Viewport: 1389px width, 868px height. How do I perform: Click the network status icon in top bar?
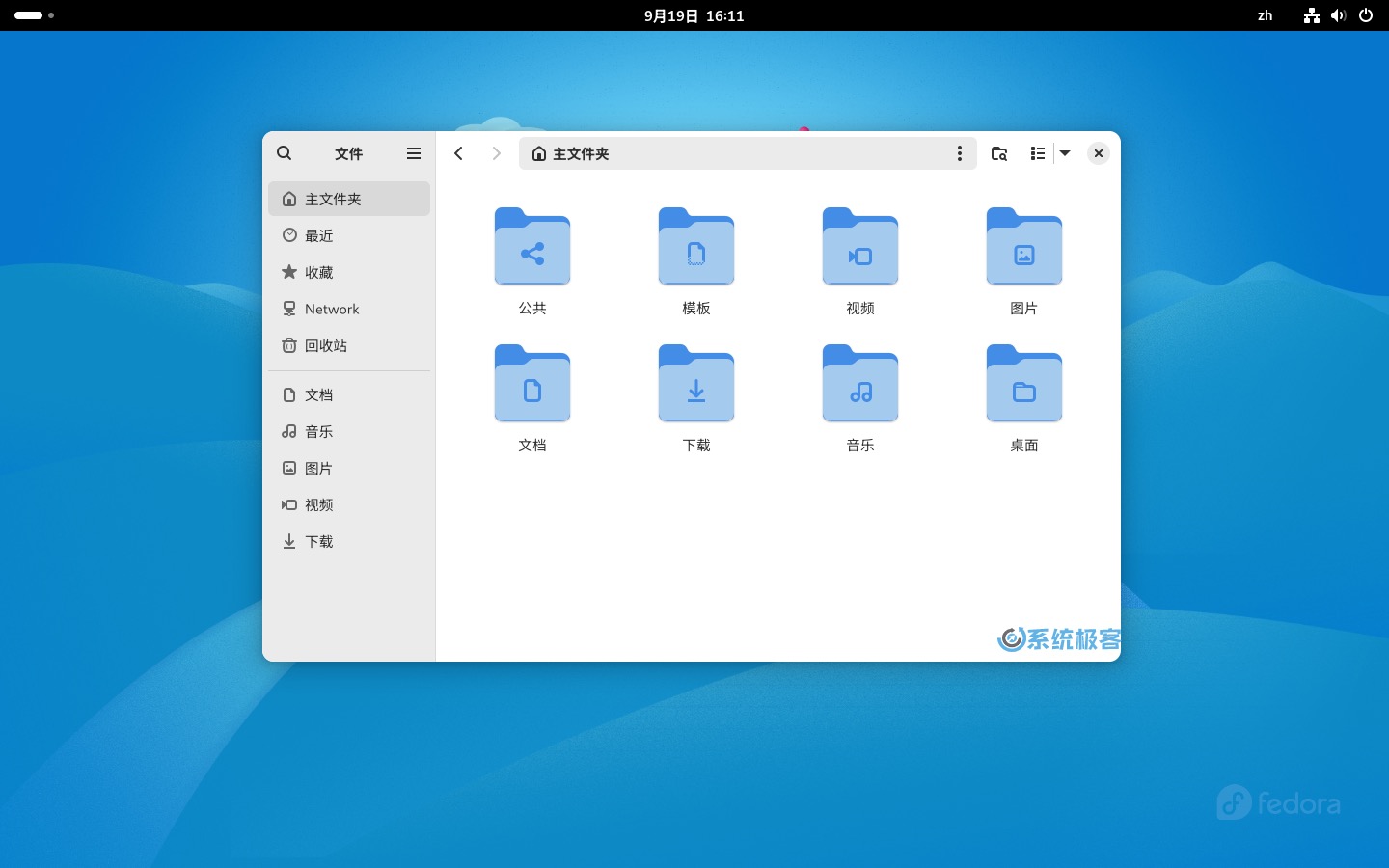(1311, 15)
